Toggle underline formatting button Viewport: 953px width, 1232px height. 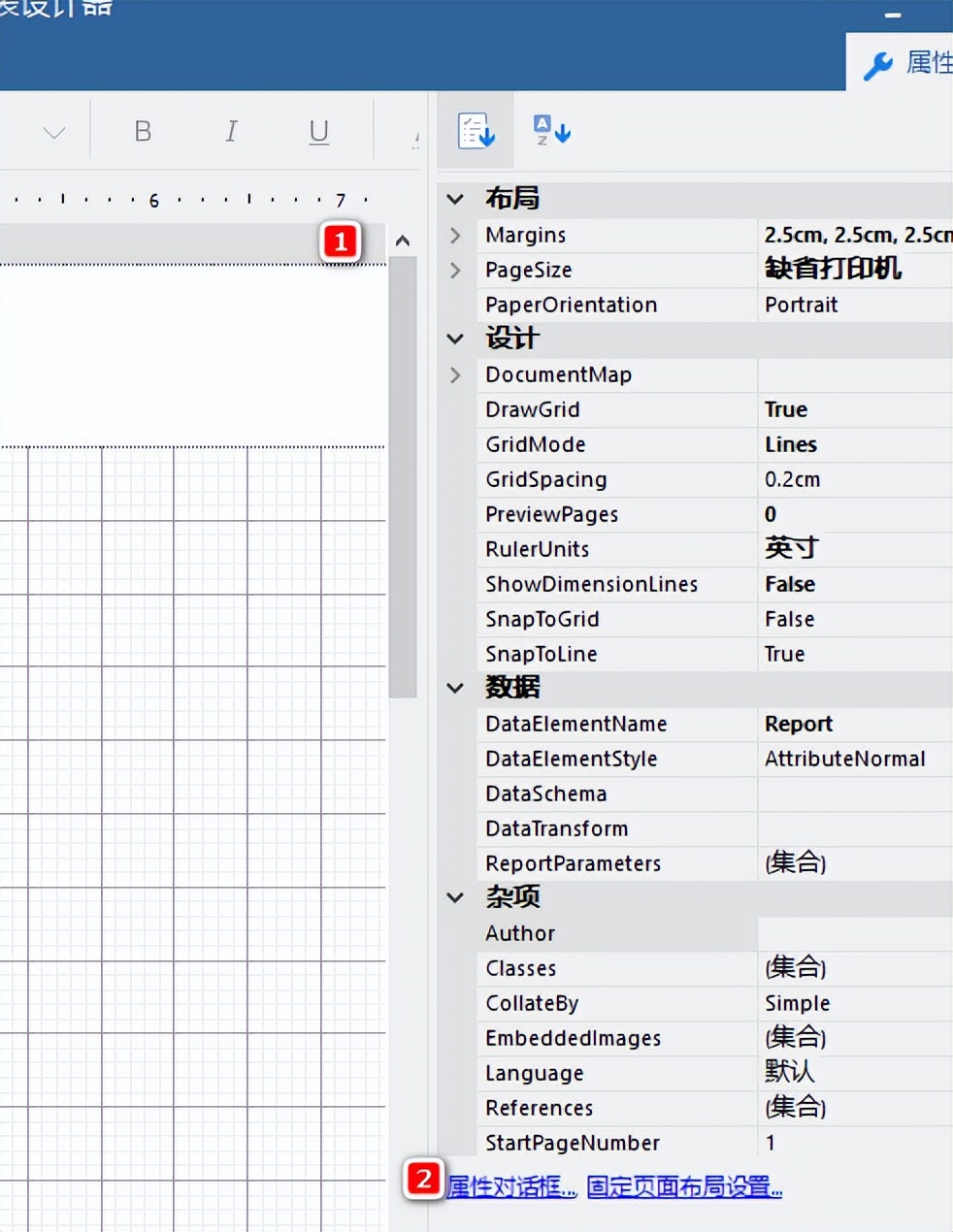click(318, 131)
